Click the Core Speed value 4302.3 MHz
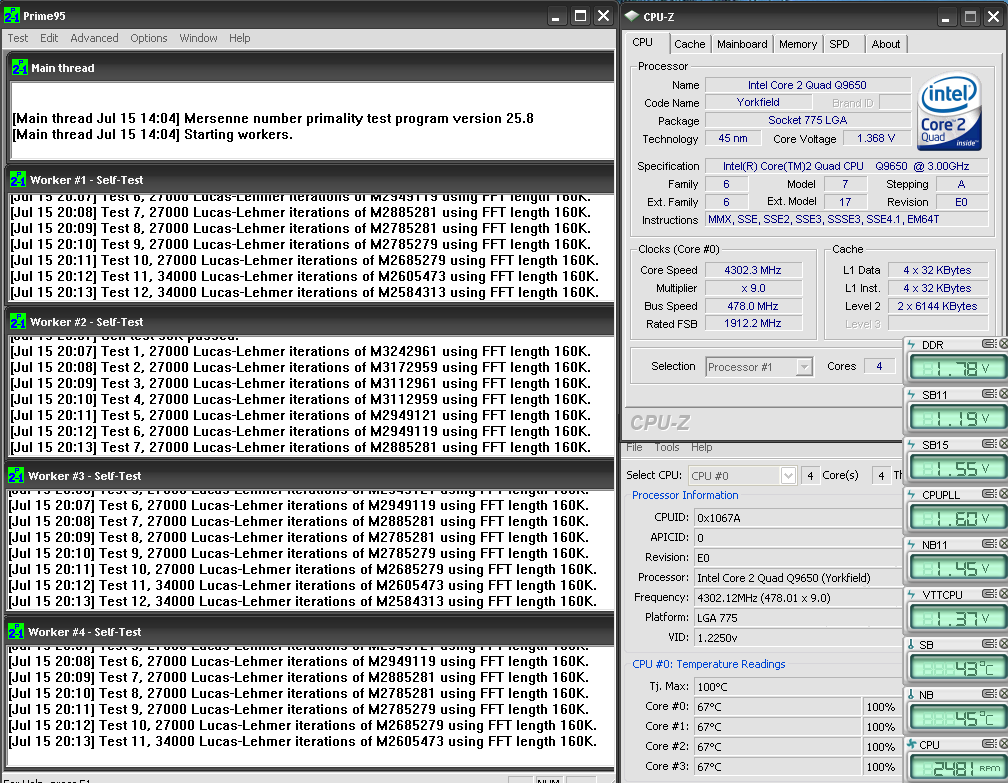 (753, 270)
